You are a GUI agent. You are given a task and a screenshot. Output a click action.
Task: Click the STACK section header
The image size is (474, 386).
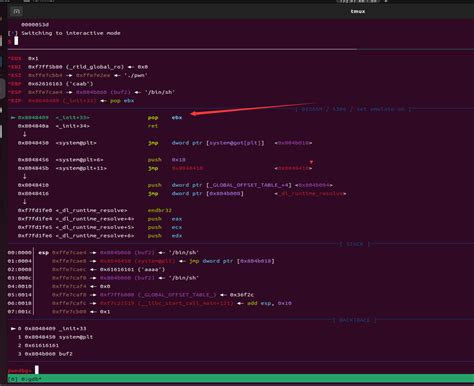pos(355,244)
